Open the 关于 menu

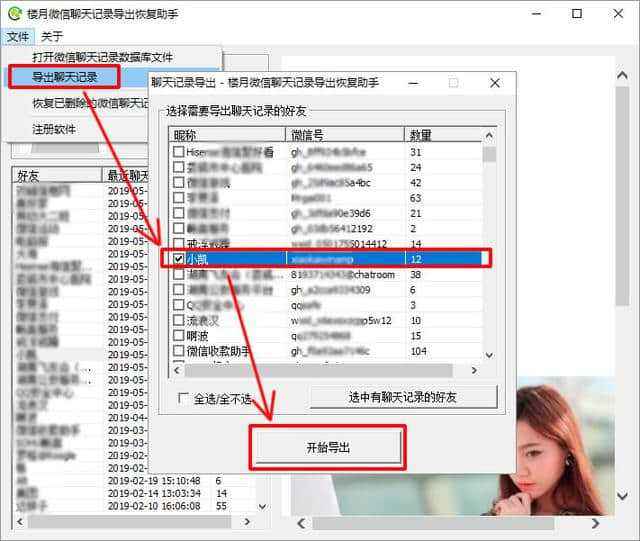51,36
